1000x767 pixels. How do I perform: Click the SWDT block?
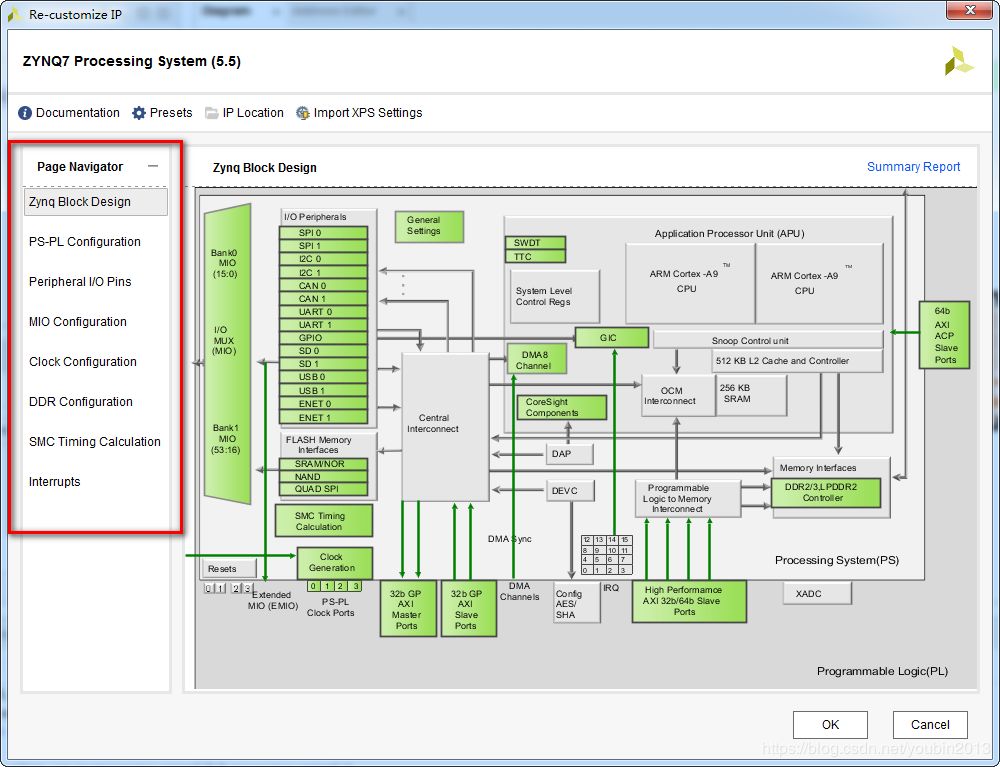(535, 243)
